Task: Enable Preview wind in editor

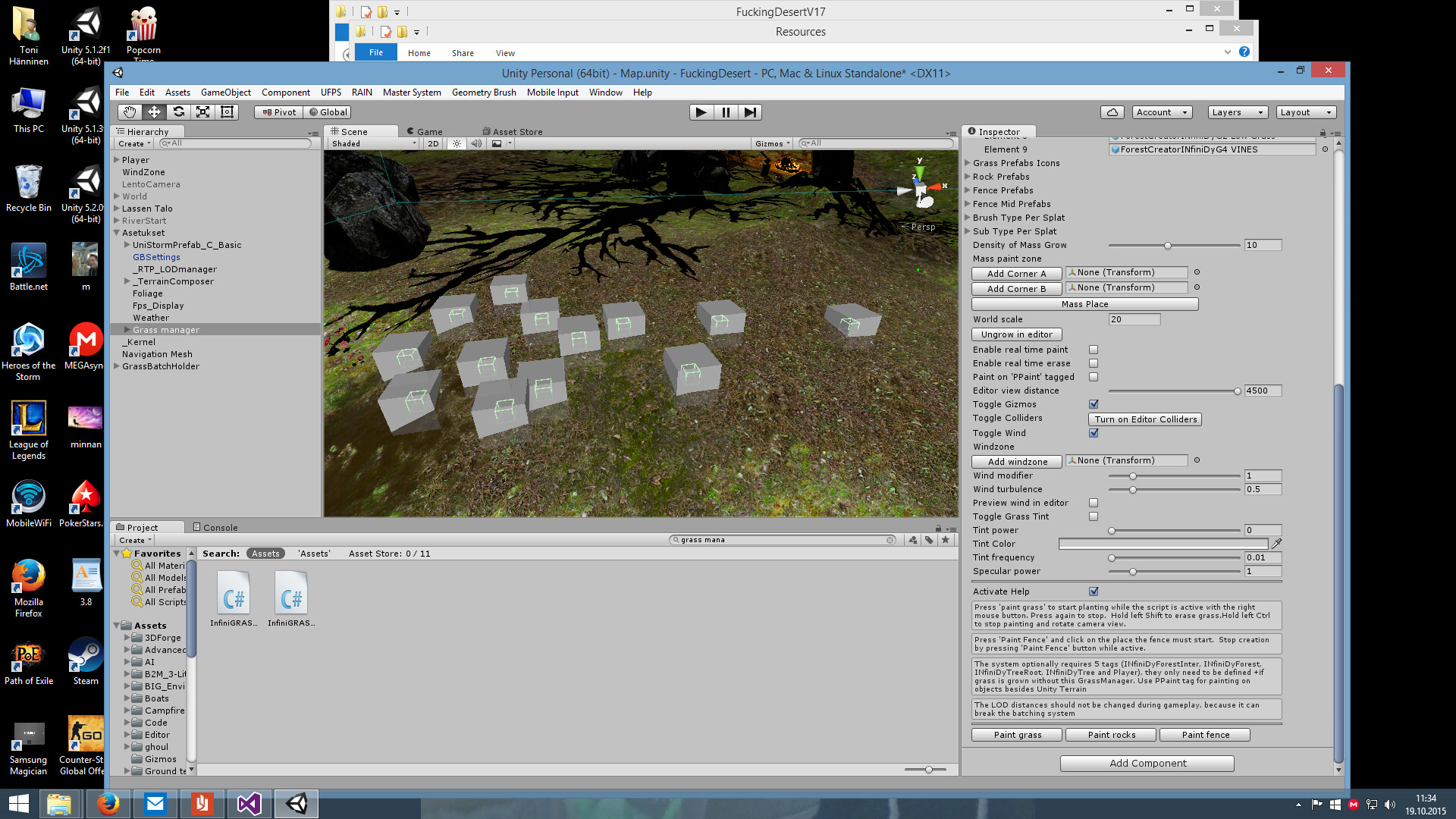Action: 1093,502
